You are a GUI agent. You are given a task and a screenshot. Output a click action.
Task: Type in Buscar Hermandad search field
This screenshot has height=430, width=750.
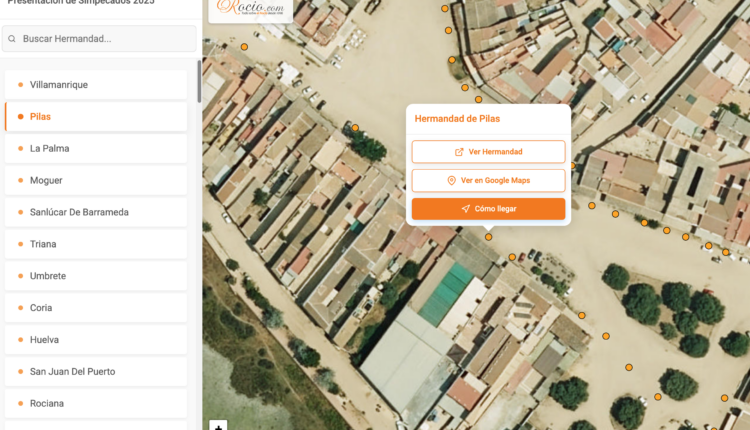[x=105, y=39]
